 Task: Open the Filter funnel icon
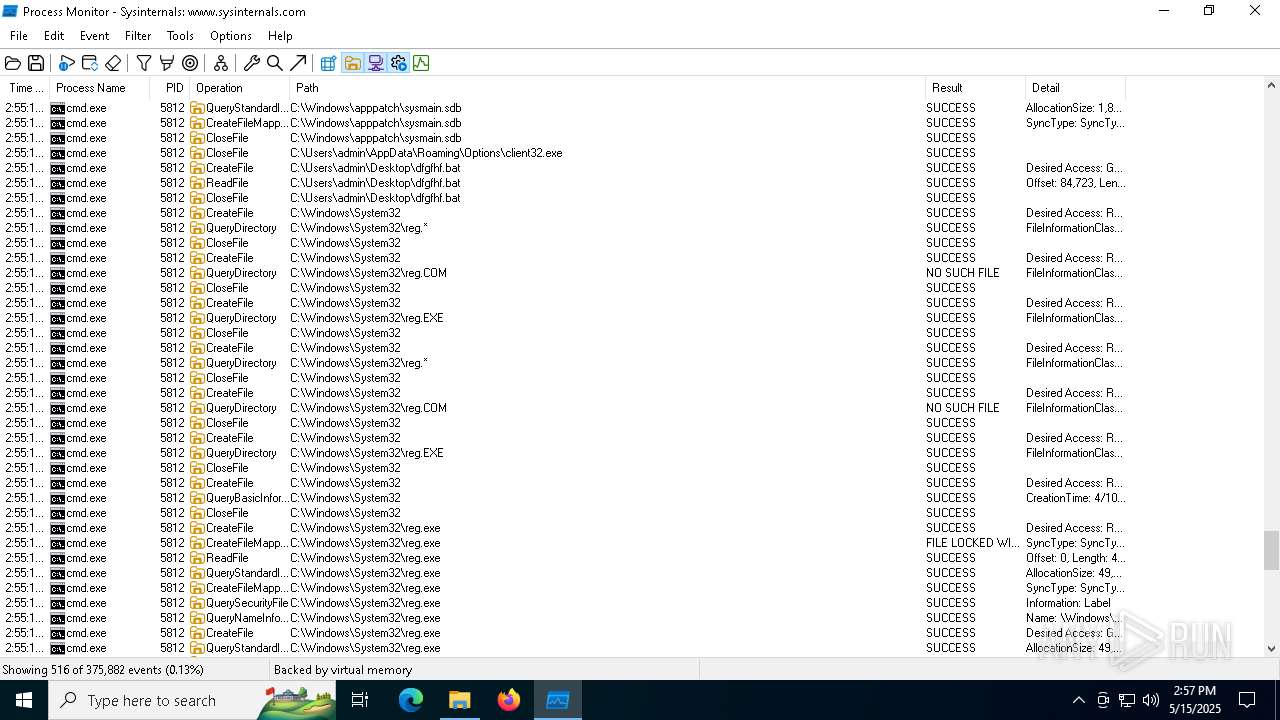(x=144, y=63)
